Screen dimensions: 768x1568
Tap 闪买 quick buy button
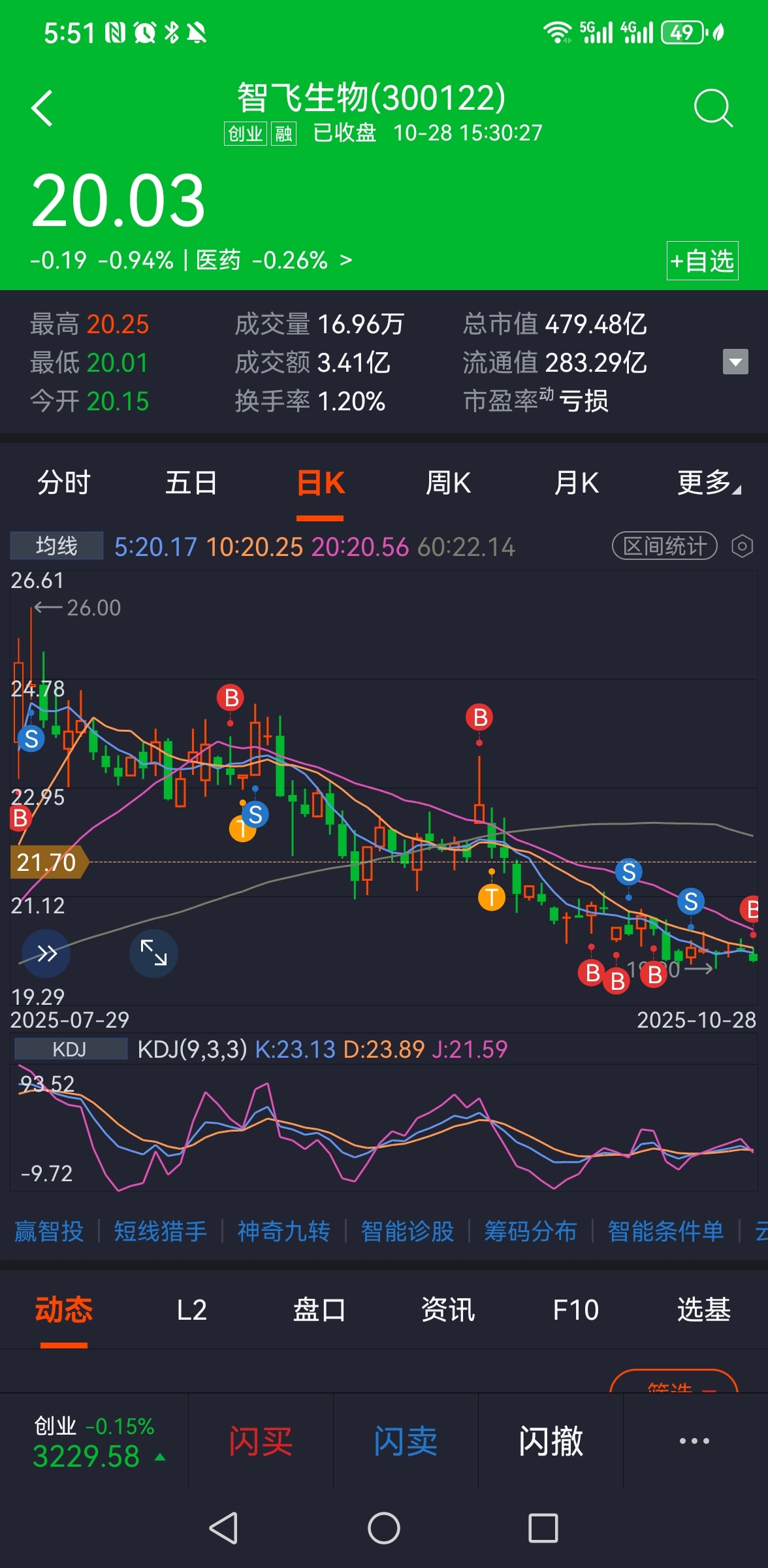261,1441
